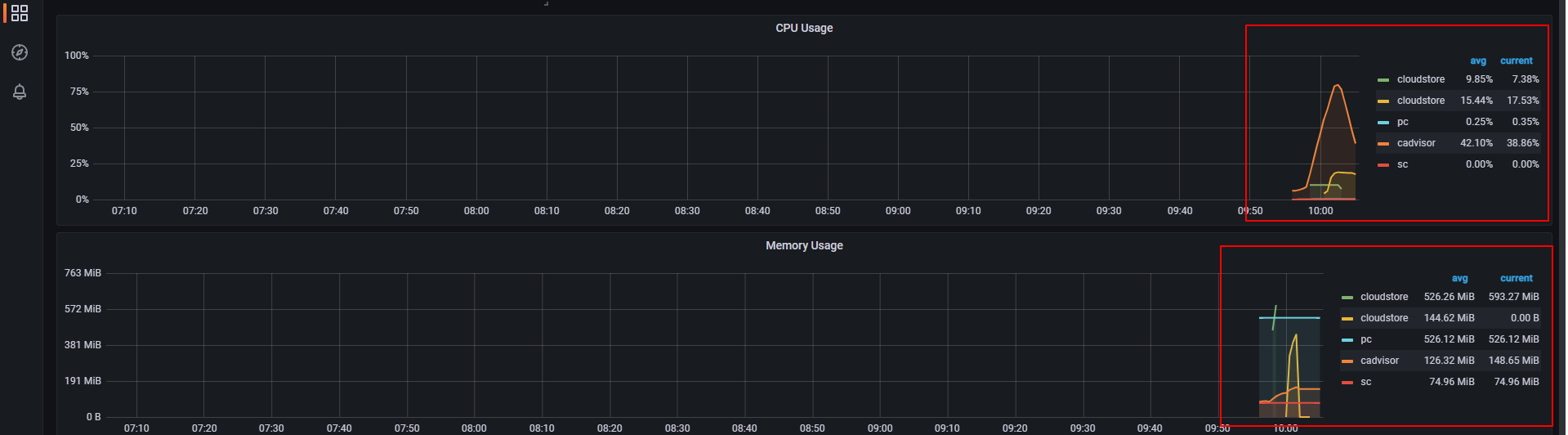Open the Dashboards grid icon in sidebar

tap(20, 13)
